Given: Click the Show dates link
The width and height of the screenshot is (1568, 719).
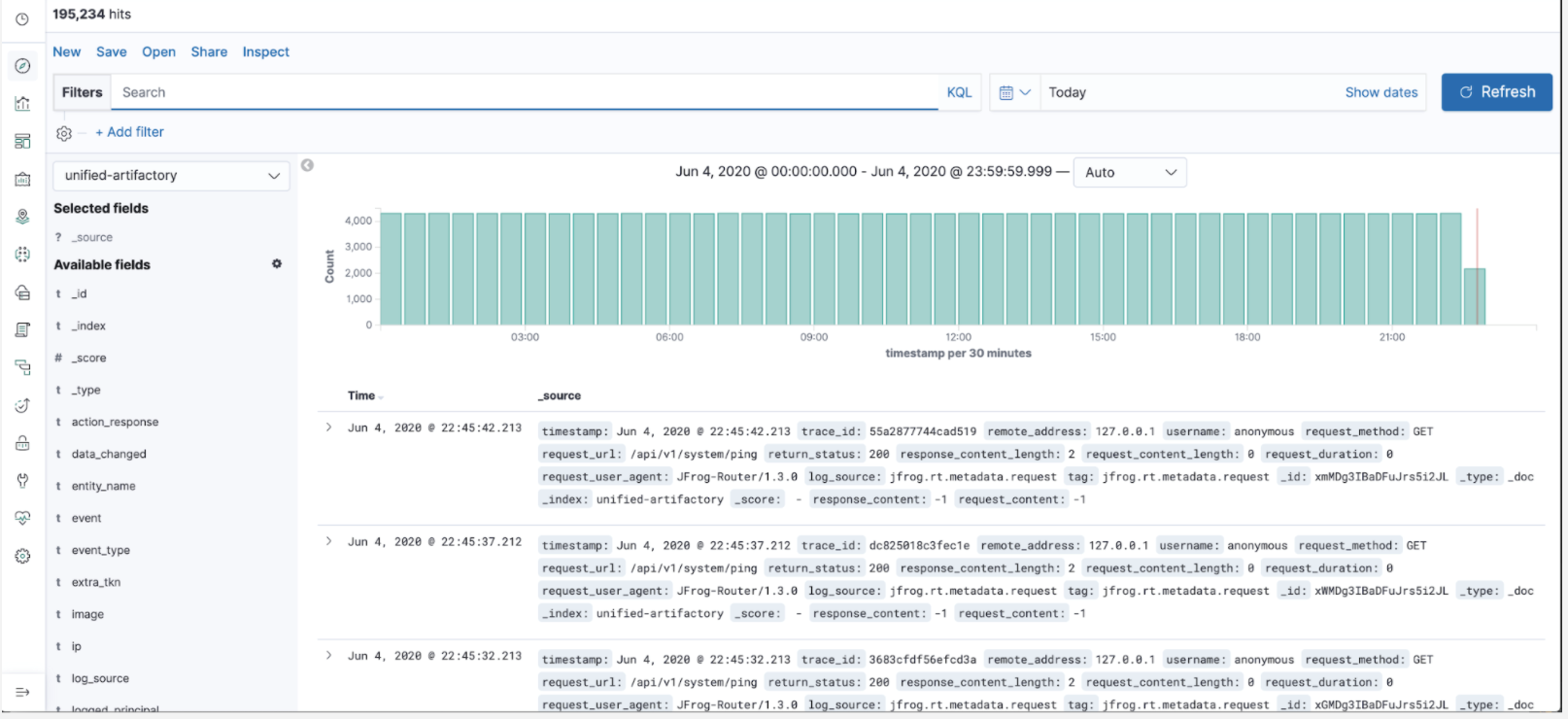Looking at the screenshot, I should coord(1381,92).
